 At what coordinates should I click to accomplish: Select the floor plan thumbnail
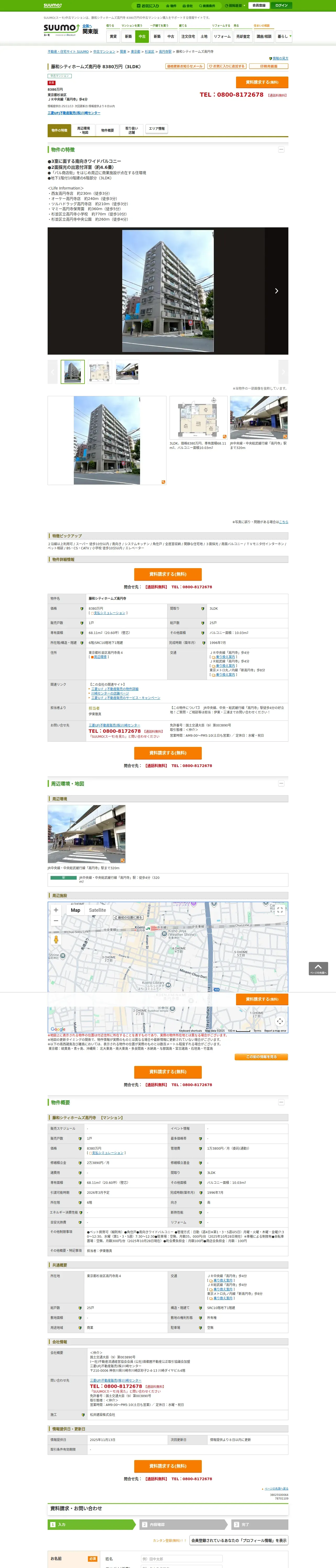100,372
